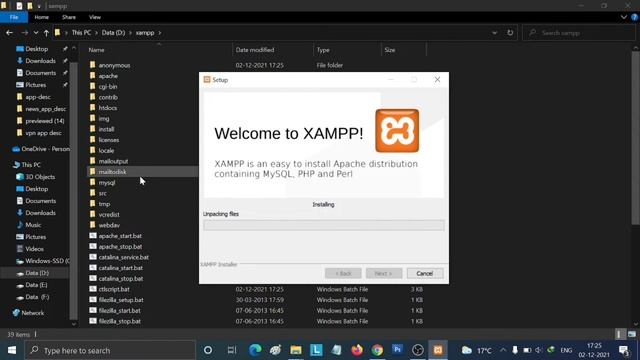Screen dimensions: 640x360
Task: Open pinned Documents in Quick access
Action: tap(40, 73)
